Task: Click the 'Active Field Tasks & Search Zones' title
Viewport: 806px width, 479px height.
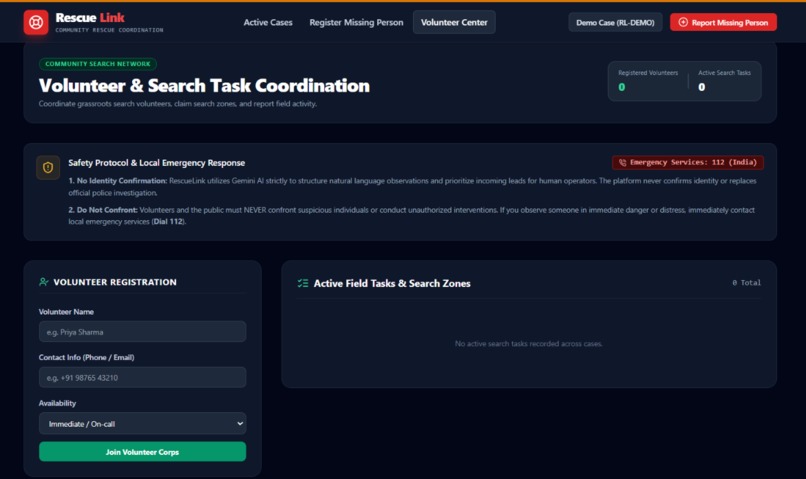Action: [x=392, y=283]
